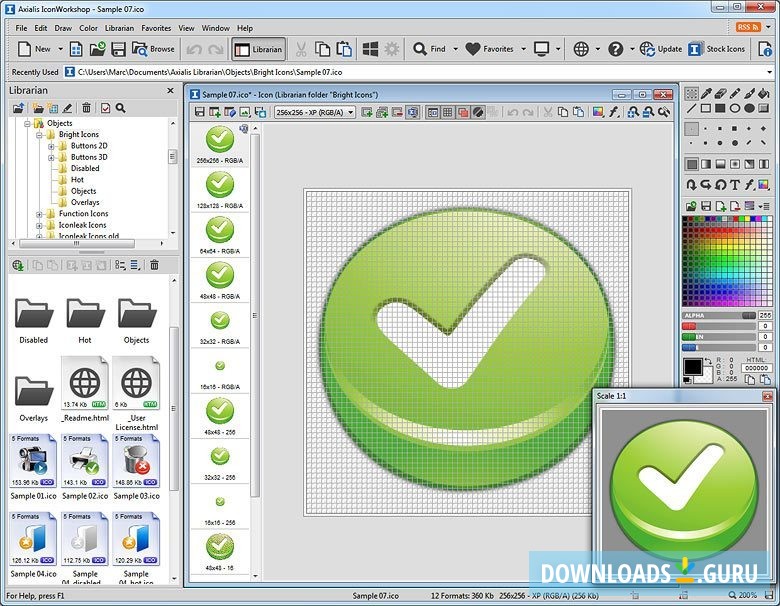The image size is (780, 606).
Task: Expand the Function Icons folder node
Action: (39, 214)
